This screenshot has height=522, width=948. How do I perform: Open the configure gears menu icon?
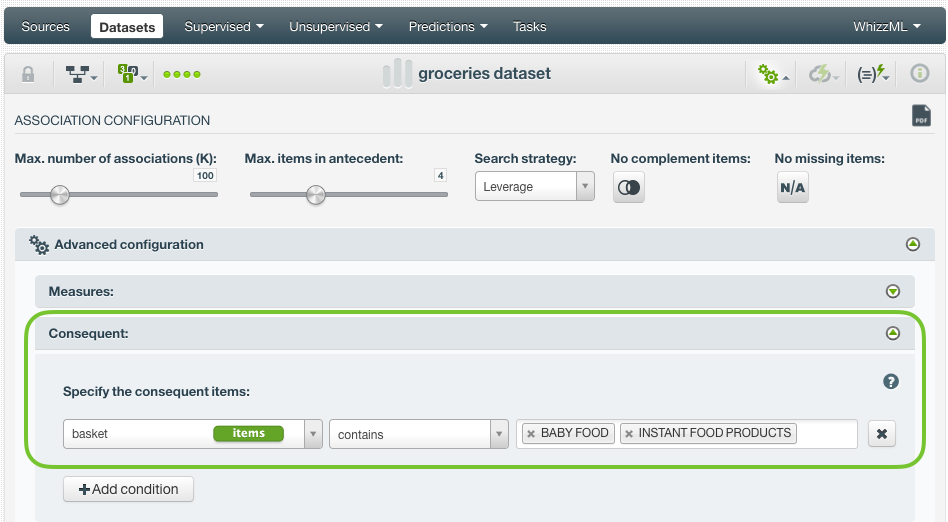(772, 74)
